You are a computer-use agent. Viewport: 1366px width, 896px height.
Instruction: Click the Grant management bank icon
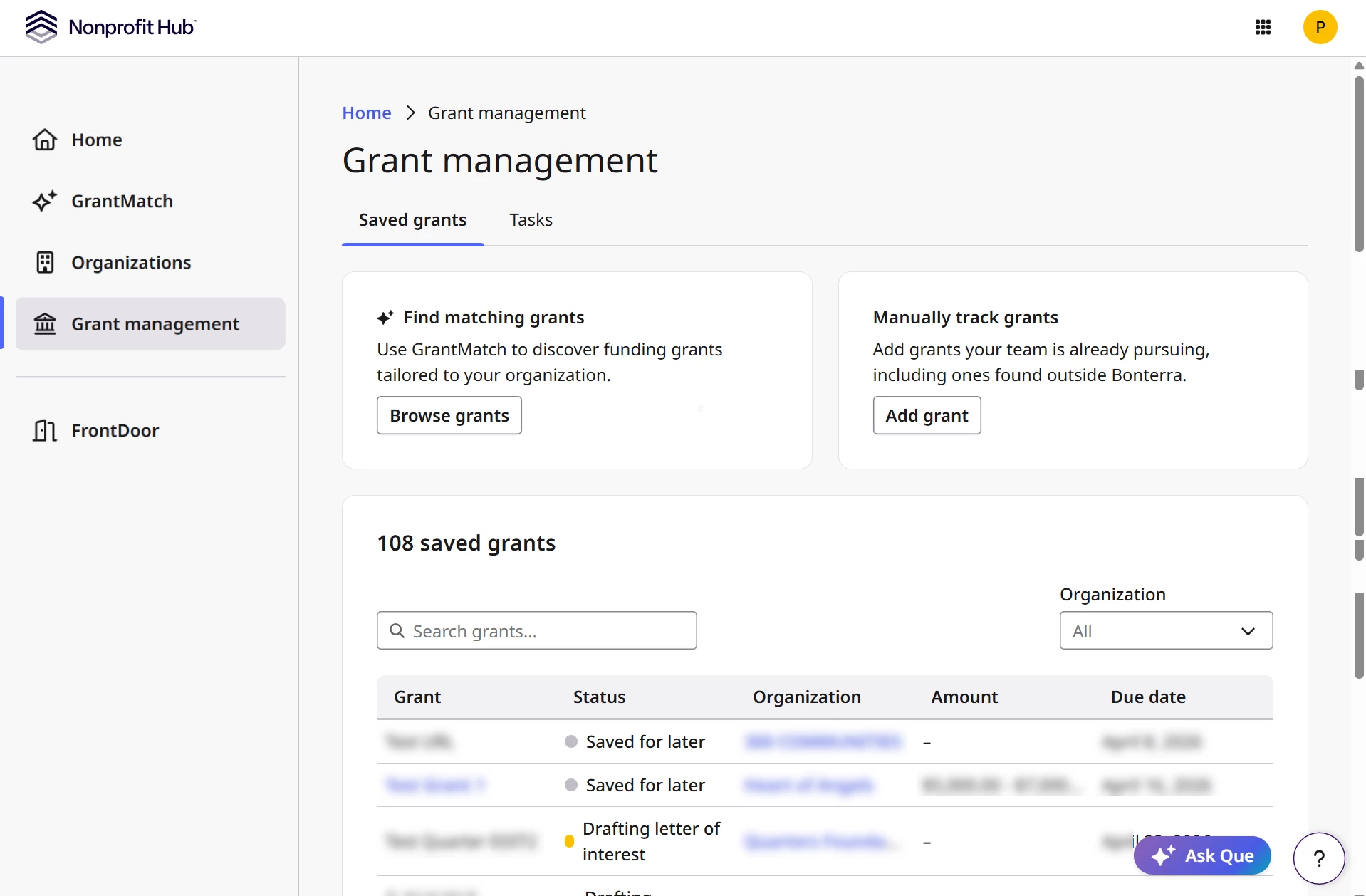point(45,323)
